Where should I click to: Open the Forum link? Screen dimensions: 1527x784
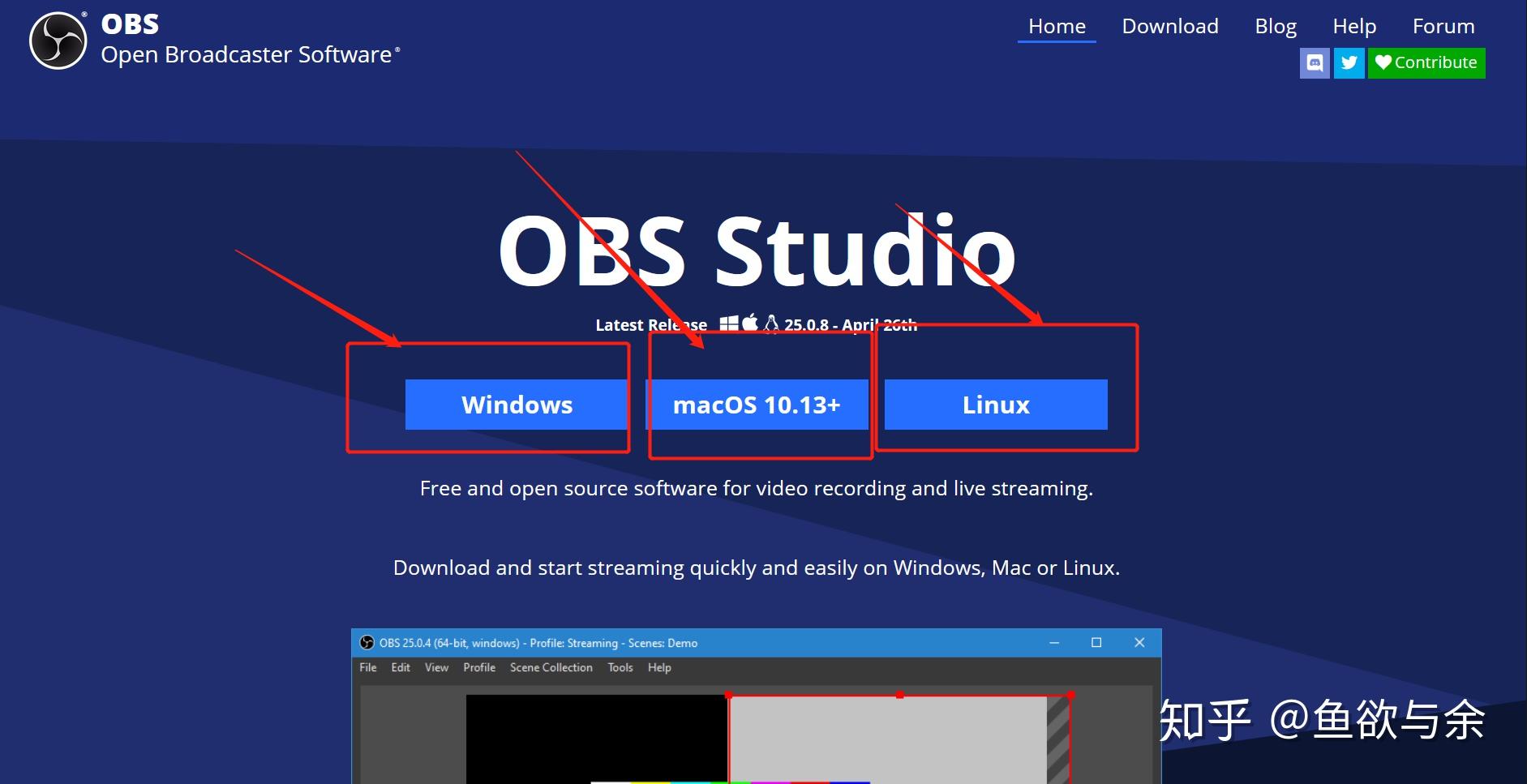tap(1443, 27)
